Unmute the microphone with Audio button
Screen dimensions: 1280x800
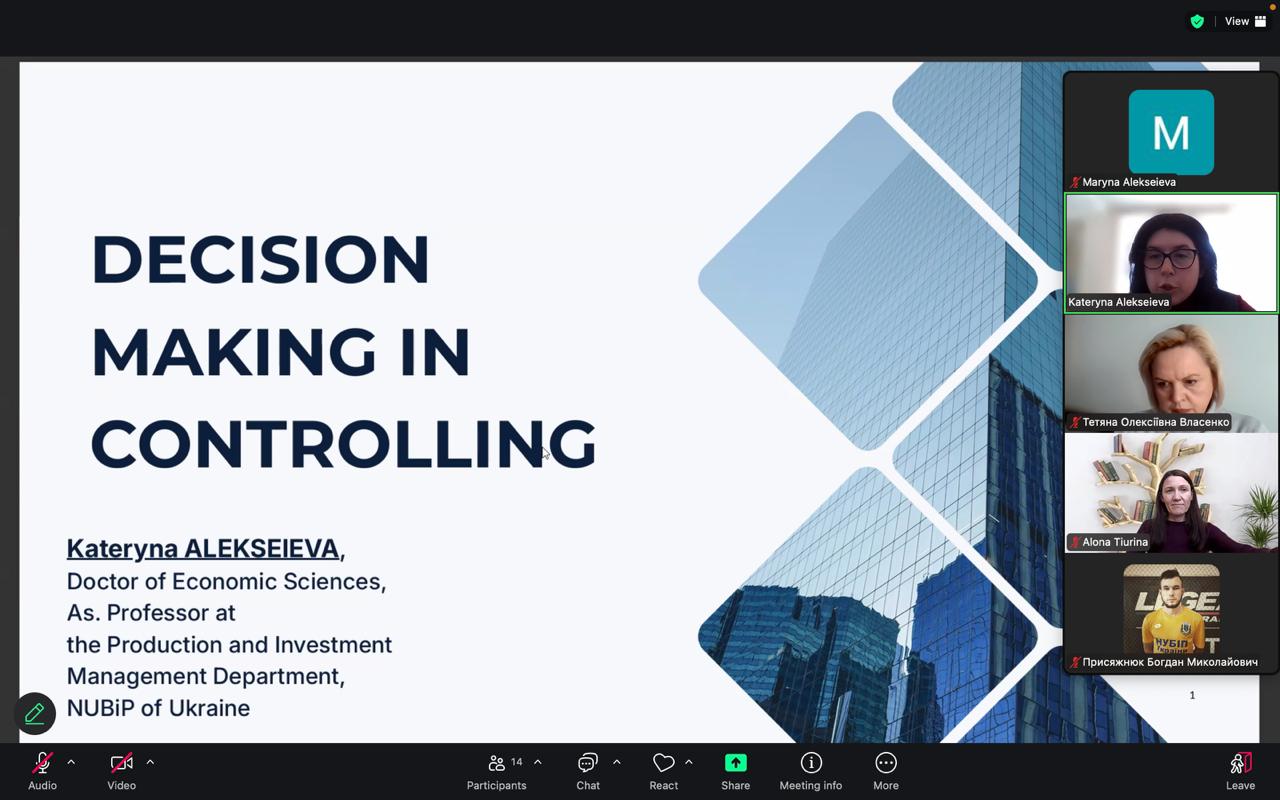(x=42, y=770)
